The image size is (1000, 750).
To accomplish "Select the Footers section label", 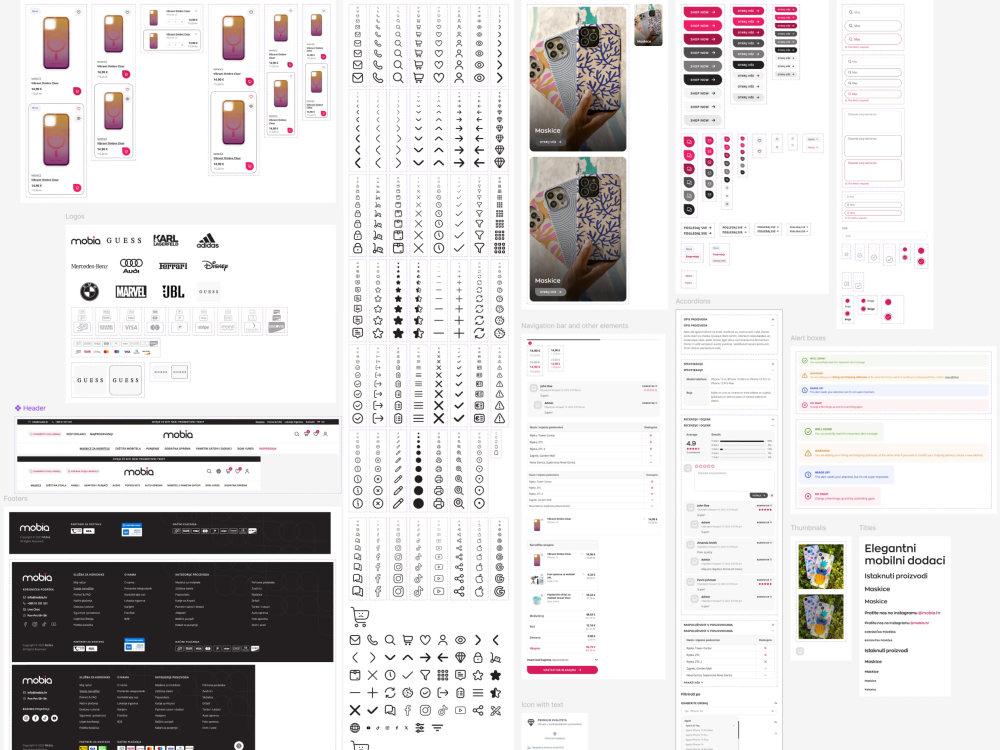I will pos(15,498).
